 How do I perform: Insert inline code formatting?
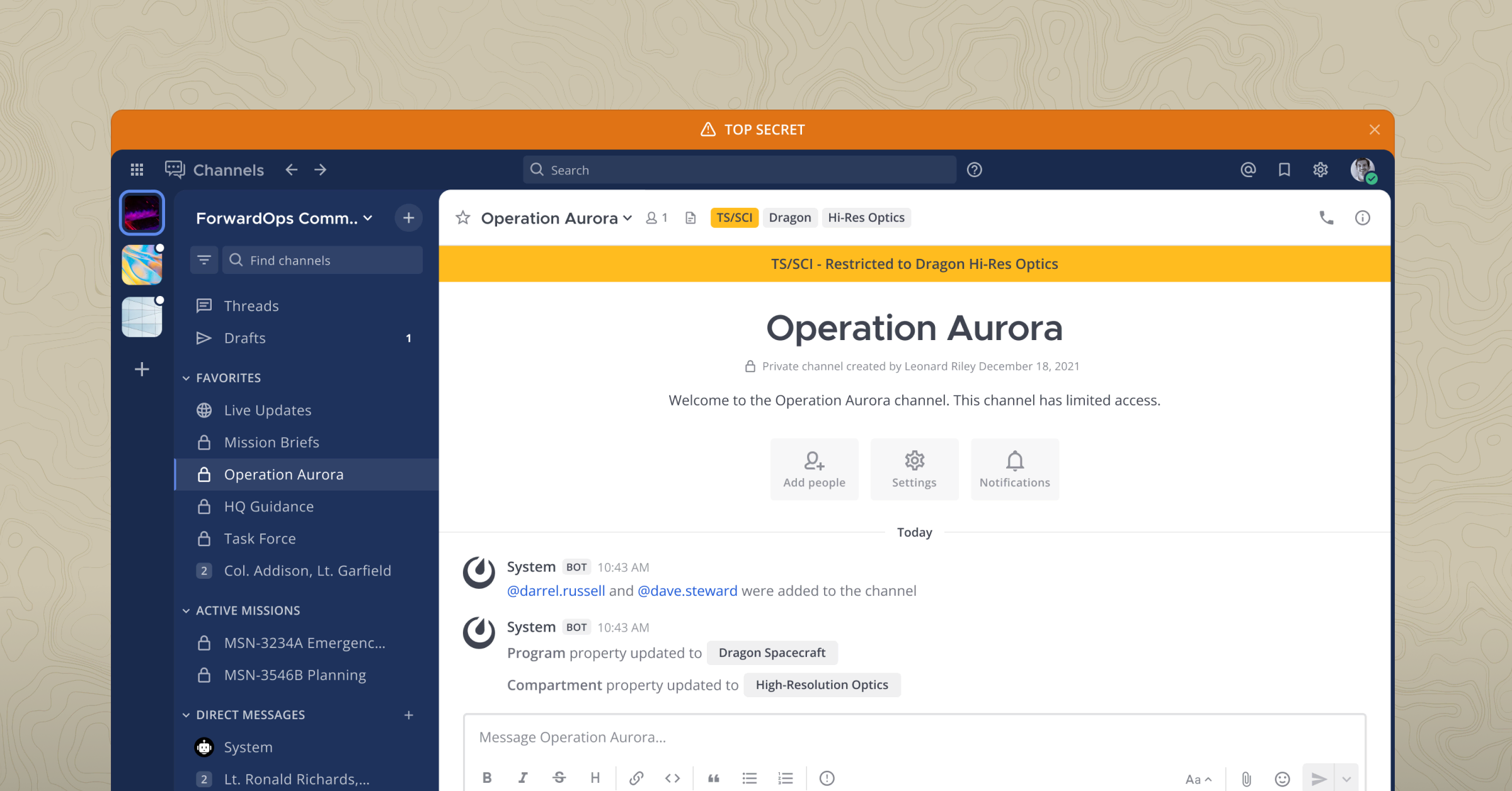(672, 778)
